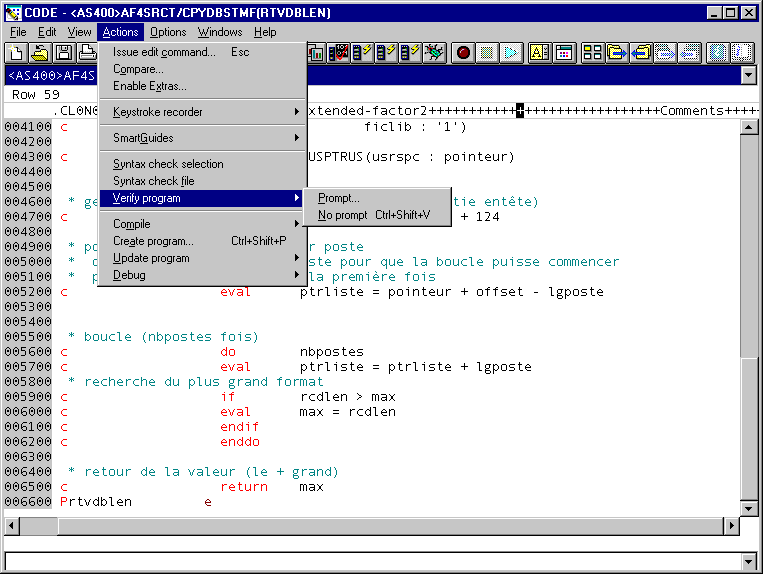
Task: Start keystroke recording with red circle icon
Action: tap(463, 53)
